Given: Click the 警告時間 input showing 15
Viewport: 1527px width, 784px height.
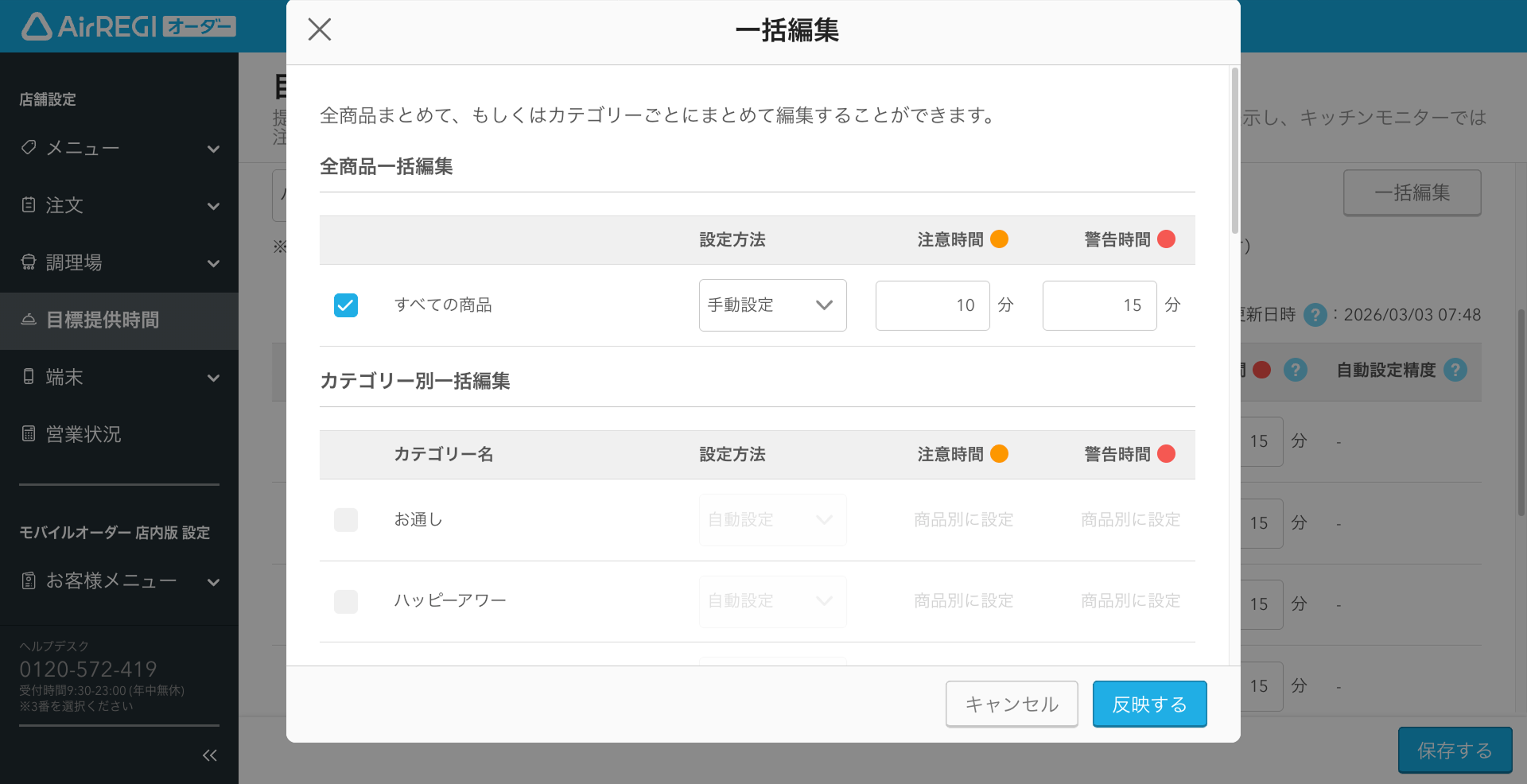Looking at the screenshot, I should tap(1099, 305).
